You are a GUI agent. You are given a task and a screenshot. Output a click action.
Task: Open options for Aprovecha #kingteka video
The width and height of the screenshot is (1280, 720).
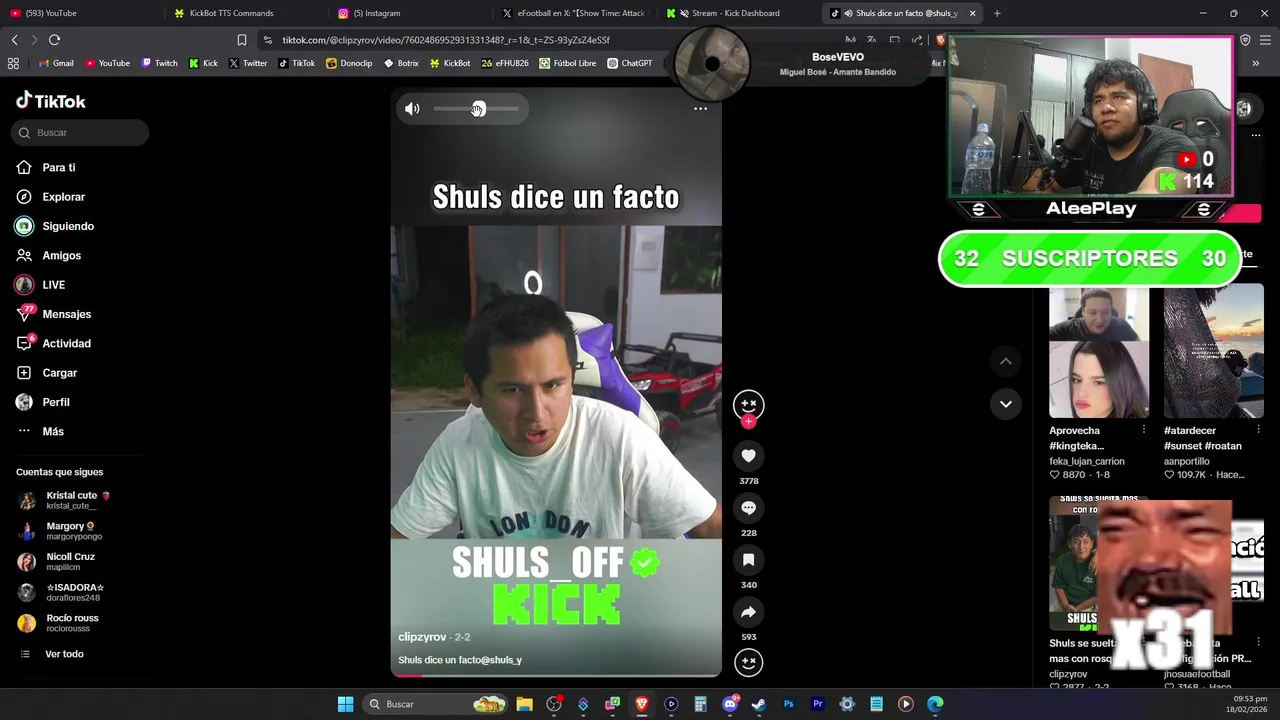point(1144,430)
